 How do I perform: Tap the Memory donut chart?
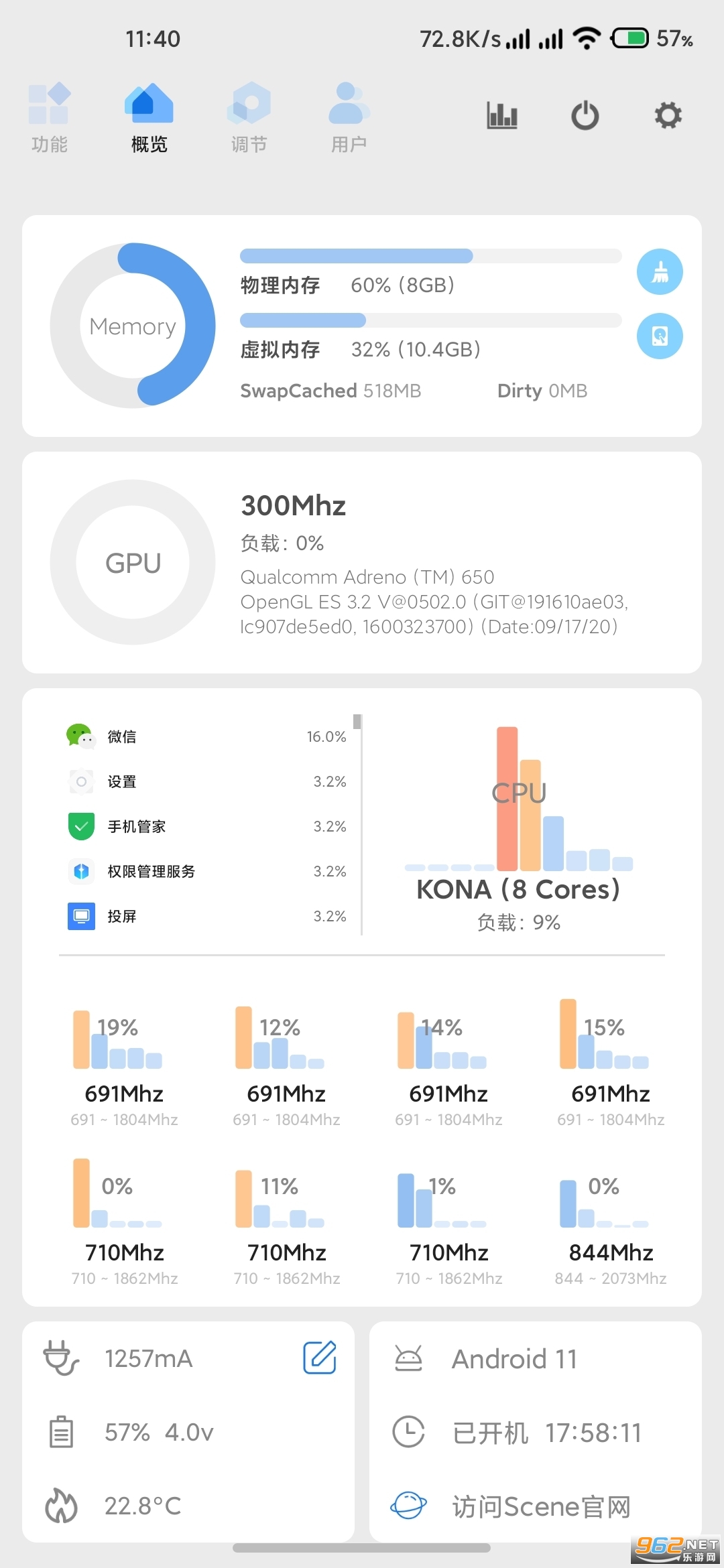[x=133, y=326]
